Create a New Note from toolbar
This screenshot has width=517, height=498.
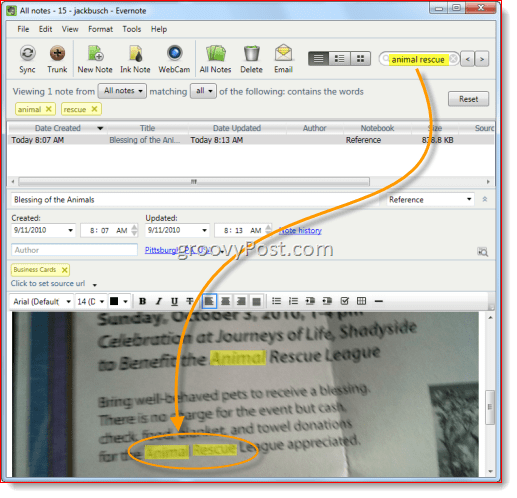[x=96, y=53]
